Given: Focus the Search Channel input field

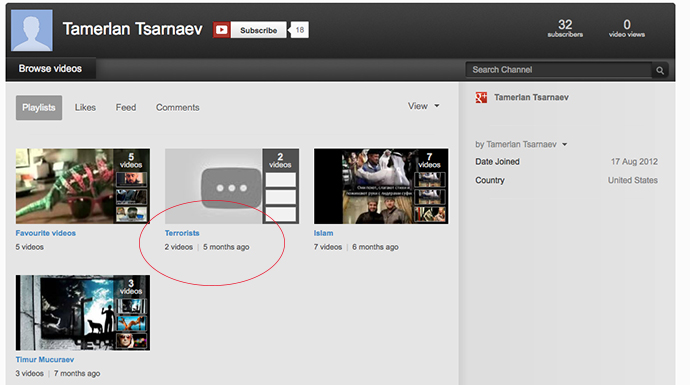Looking at the screenshot, I should tap(559, 70).
